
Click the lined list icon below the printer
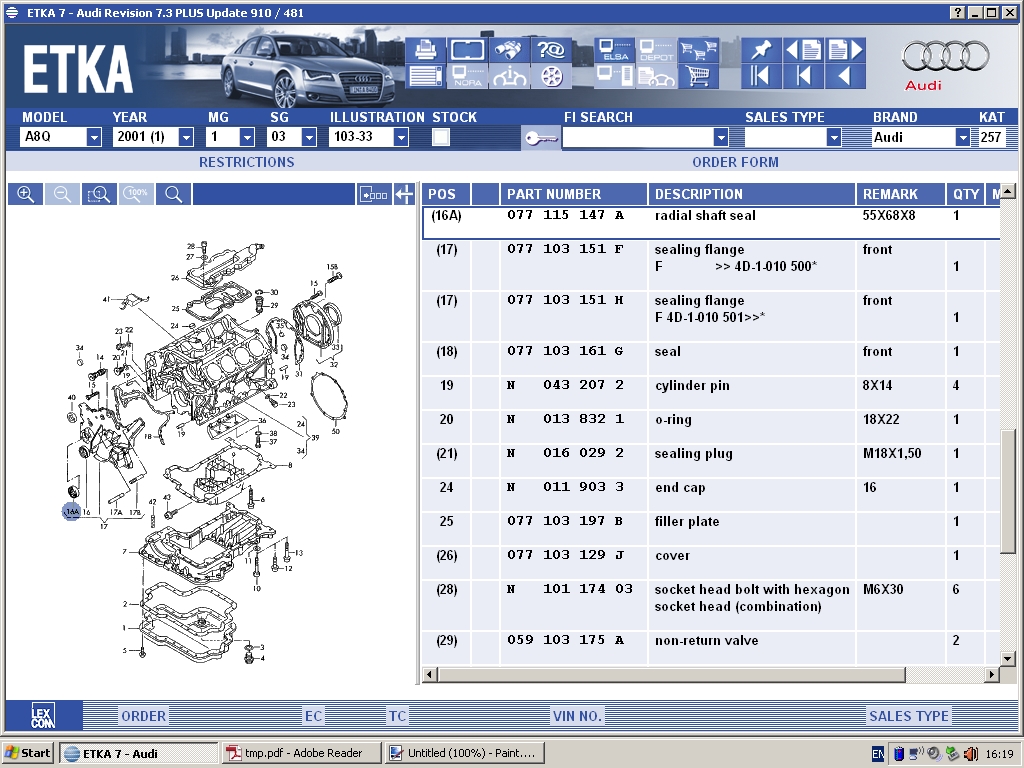coord(426,76)
